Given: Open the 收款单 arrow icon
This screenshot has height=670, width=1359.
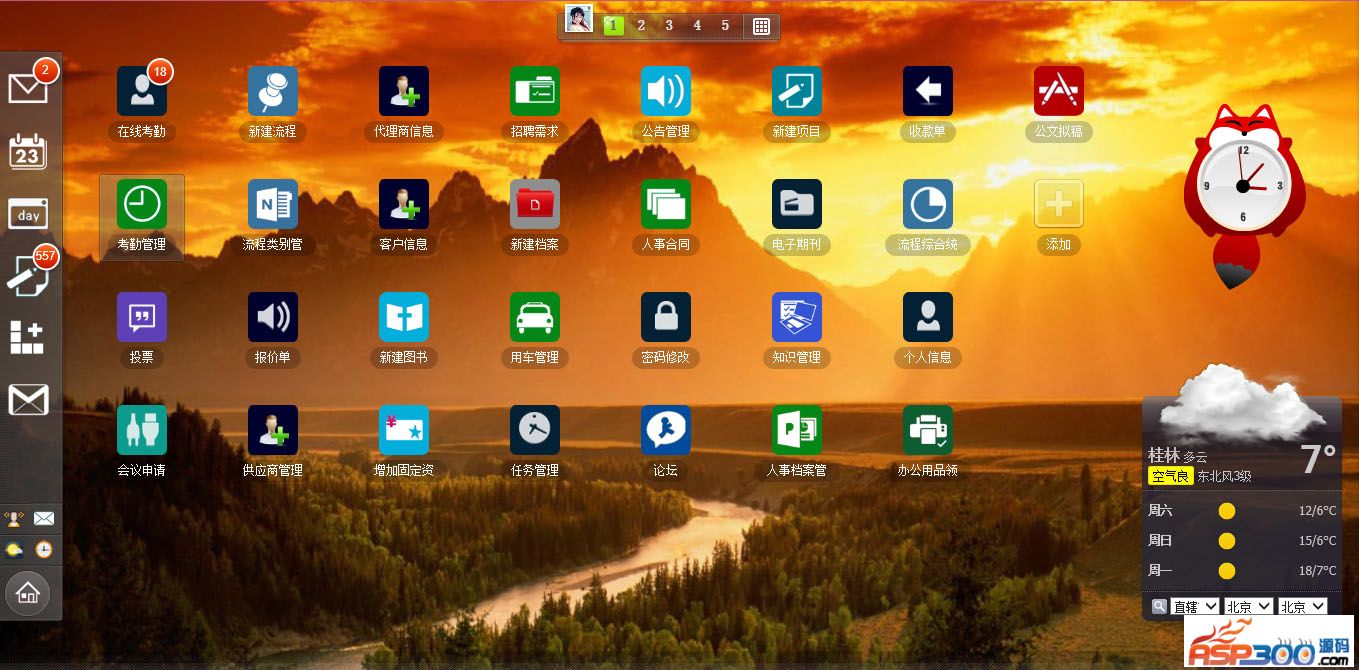Looking at the screenshot, I should click(x=928, y=91).
